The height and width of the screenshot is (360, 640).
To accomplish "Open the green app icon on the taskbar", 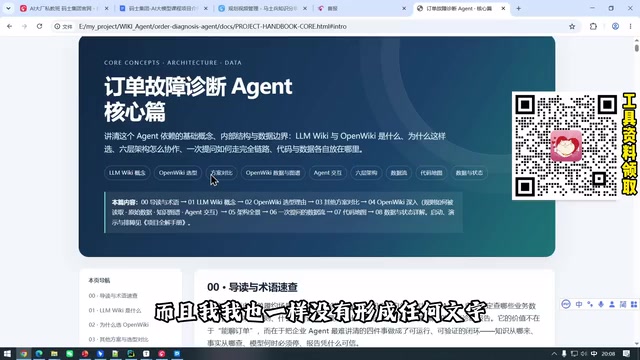I will pos(70,353).
